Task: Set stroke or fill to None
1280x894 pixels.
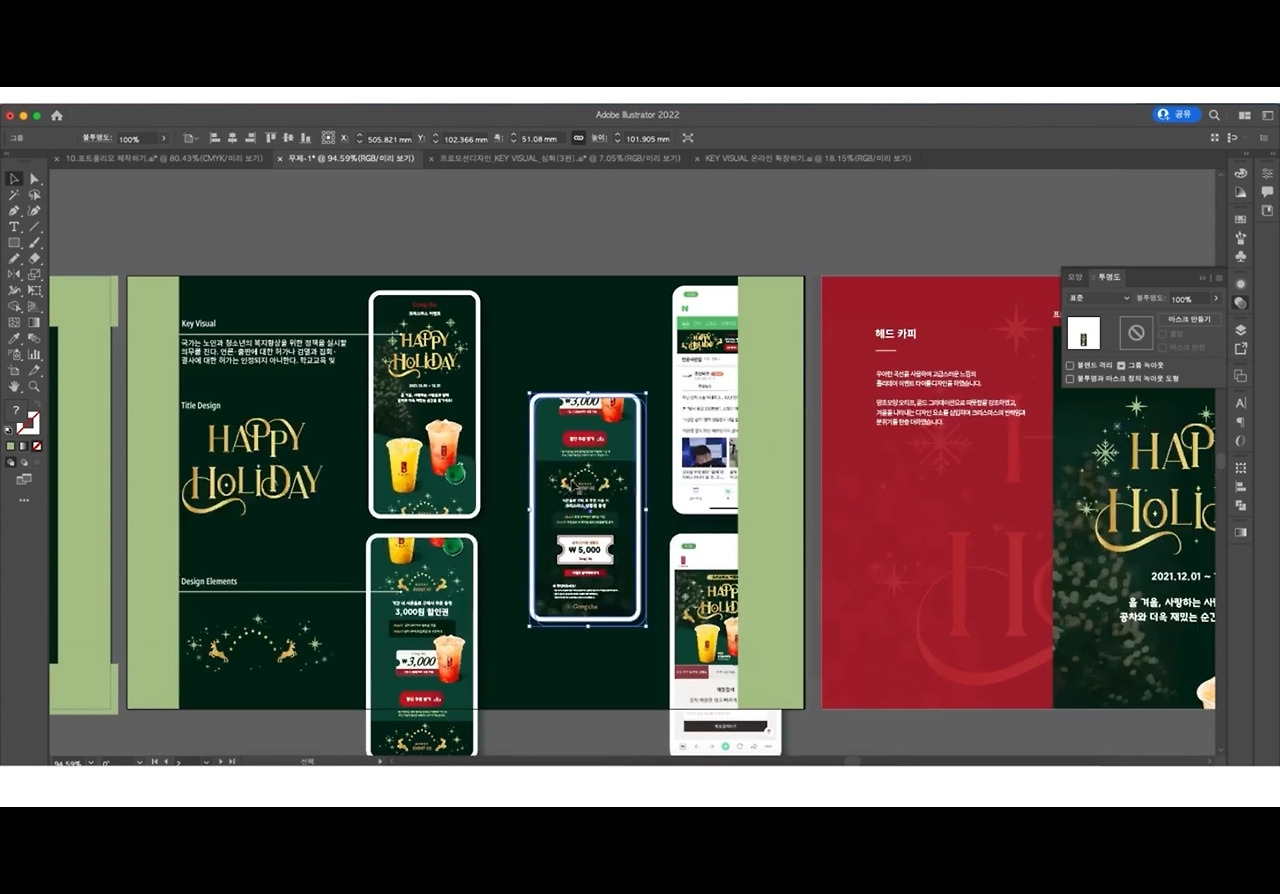Action: pos(37,446)
